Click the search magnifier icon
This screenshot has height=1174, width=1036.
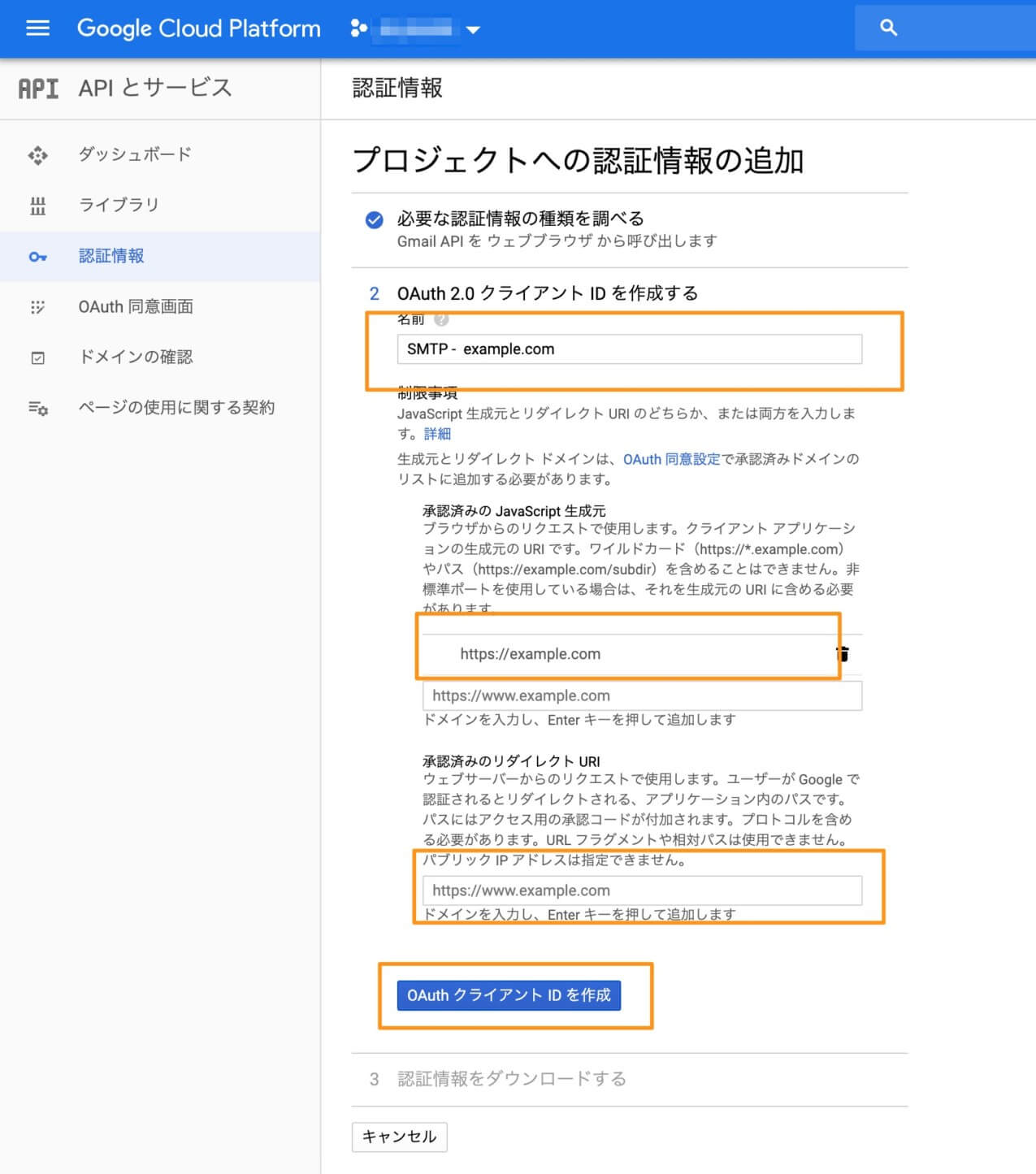coord(888,28)
